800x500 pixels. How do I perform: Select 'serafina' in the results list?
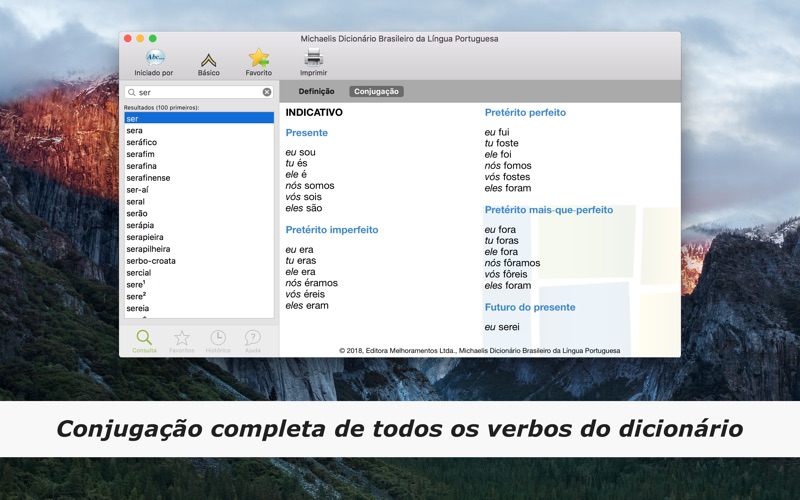click(x=199, y=166)
